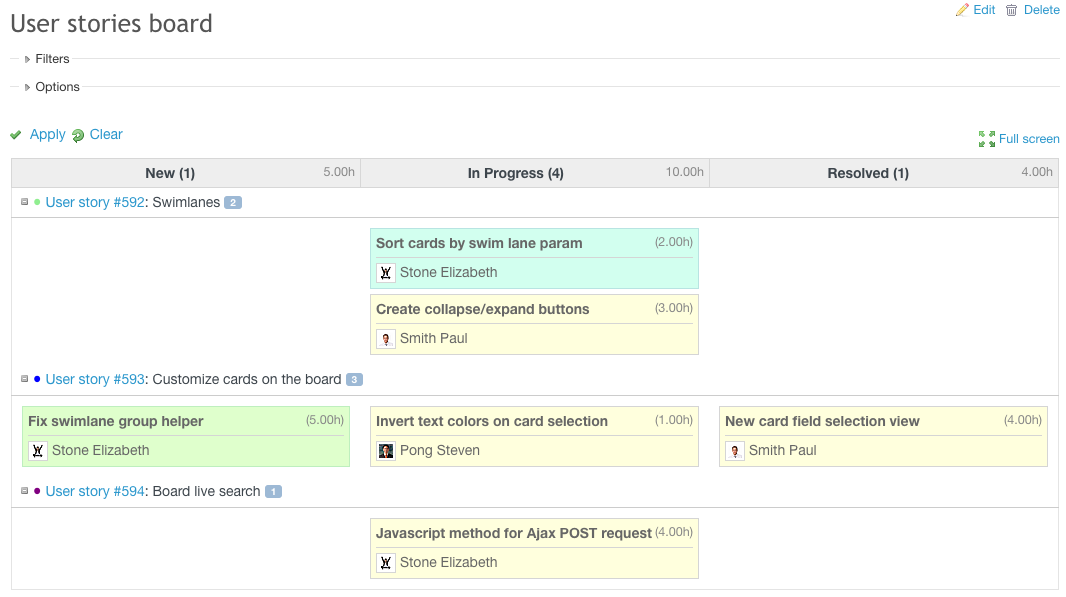Image resolution: width=1066 pixels, height=597 pixels.
Task: Collapse the Customize cards on the board swimlane
Action: [x=23, y=379]
